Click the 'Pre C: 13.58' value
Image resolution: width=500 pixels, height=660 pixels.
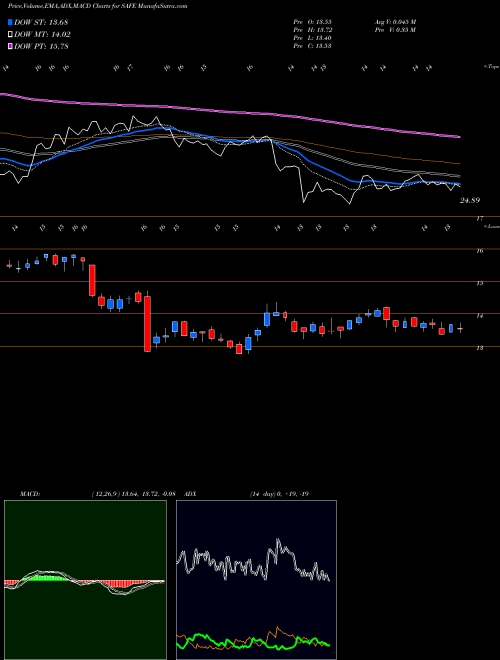click(313, 46)
